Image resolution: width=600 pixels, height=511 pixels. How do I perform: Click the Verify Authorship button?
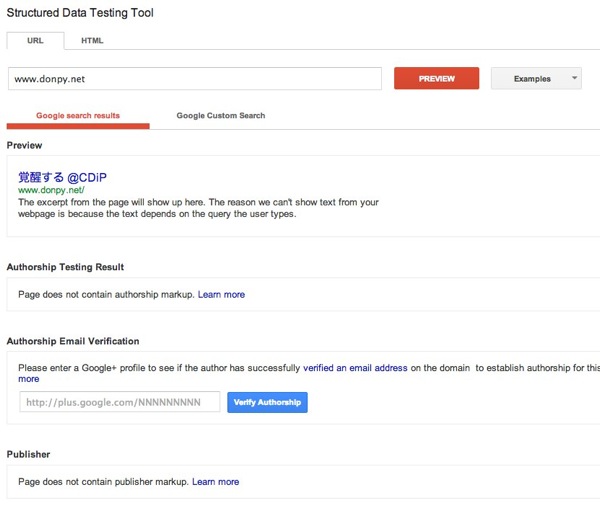pos(267,402)
